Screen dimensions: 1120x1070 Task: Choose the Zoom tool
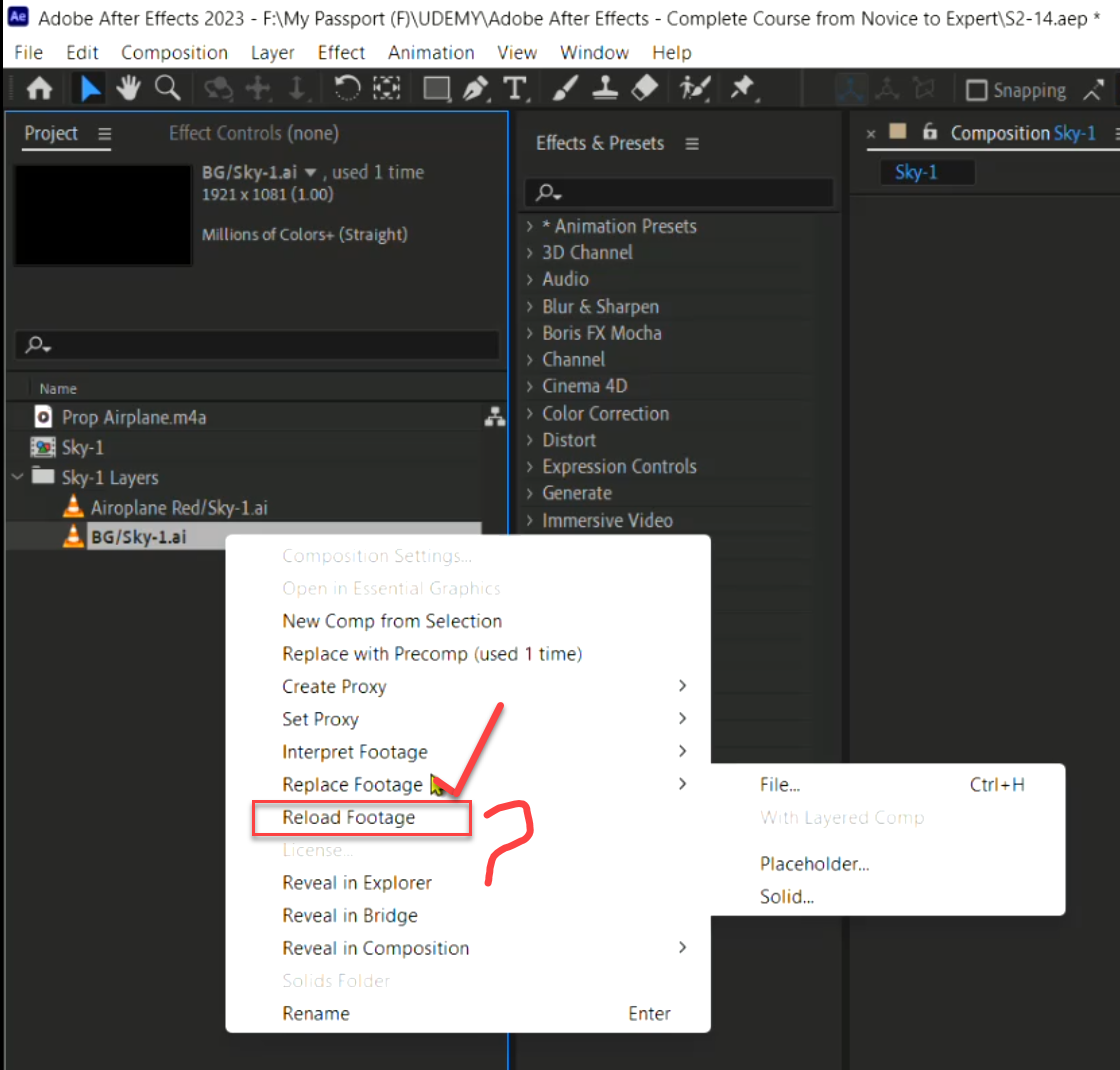167,88
